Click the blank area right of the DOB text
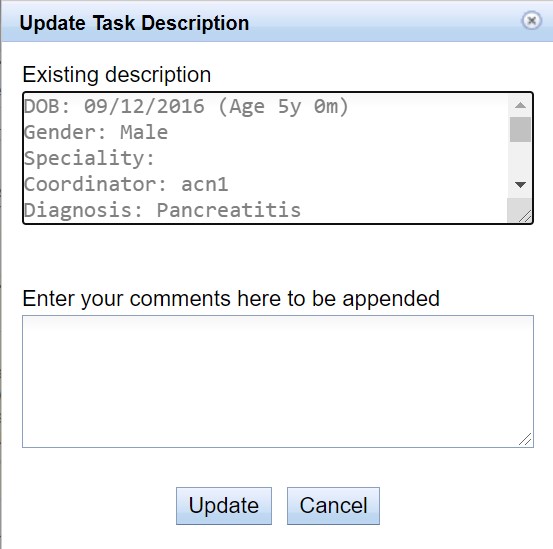553x549 pixels. pos(429,106)
